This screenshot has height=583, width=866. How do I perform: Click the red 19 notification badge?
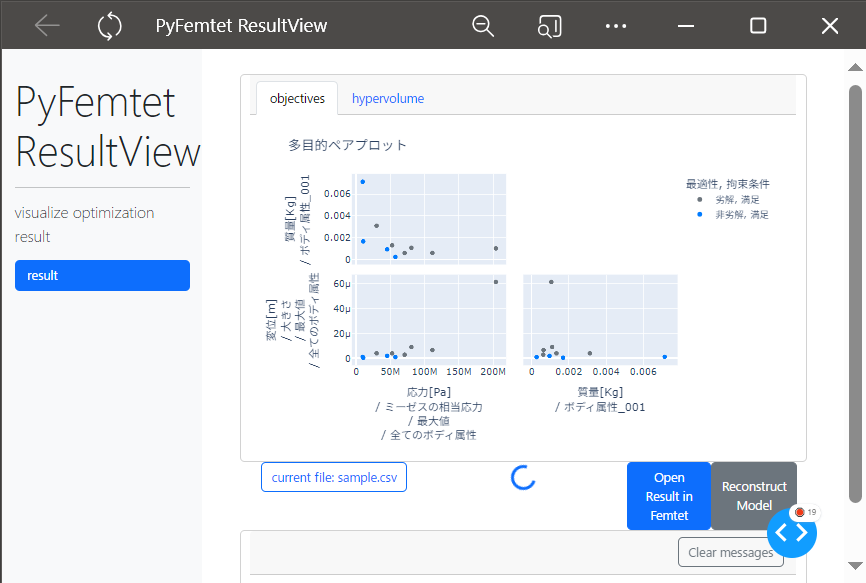pos(805,512)
